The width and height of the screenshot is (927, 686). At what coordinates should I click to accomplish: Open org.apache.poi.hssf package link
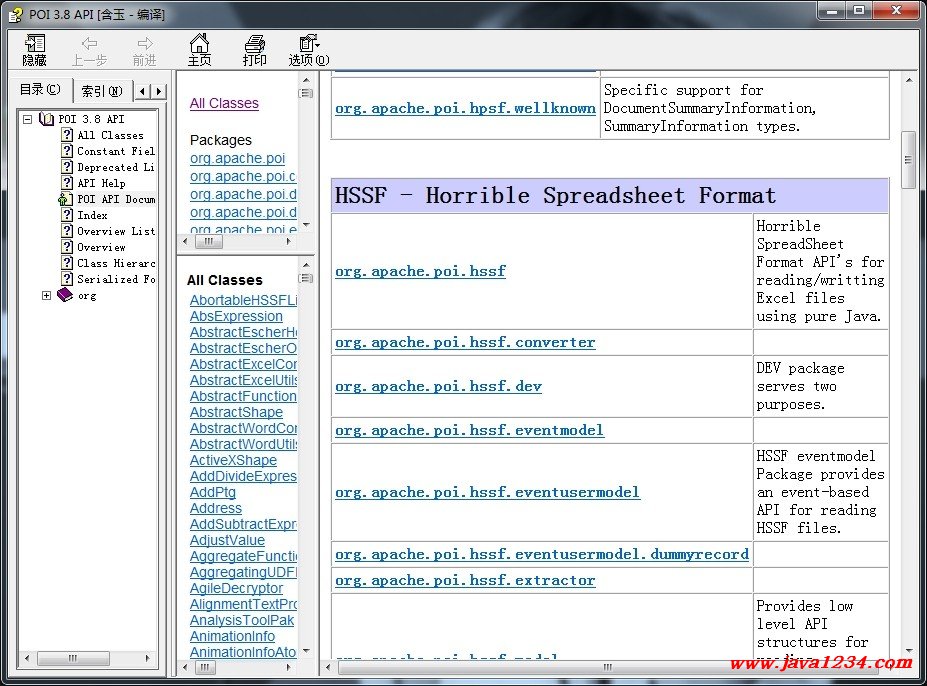pyautogui.click(x=420, y=271)
